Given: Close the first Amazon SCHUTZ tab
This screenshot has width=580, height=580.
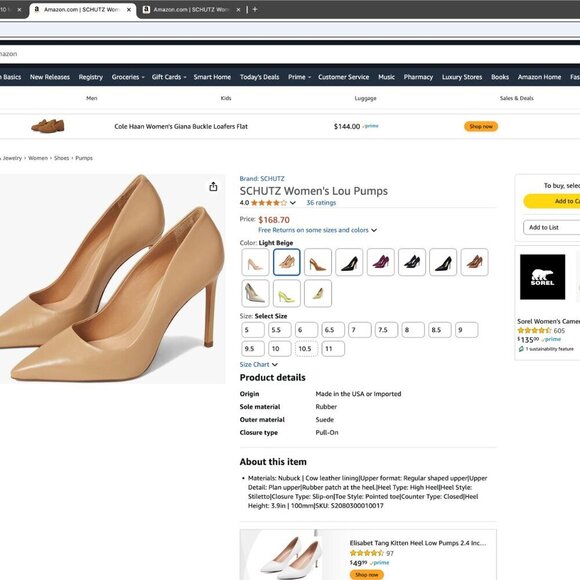Looking at the screenshot, I should 129,10.
